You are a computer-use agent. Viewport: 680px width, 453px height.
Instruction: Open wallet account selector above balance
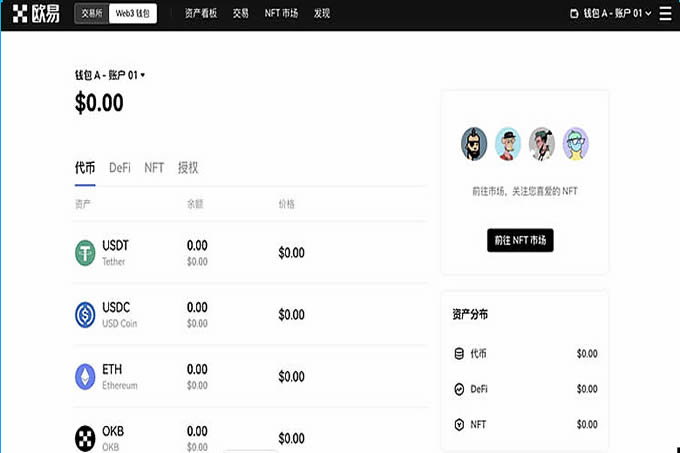tap(110, 75)
